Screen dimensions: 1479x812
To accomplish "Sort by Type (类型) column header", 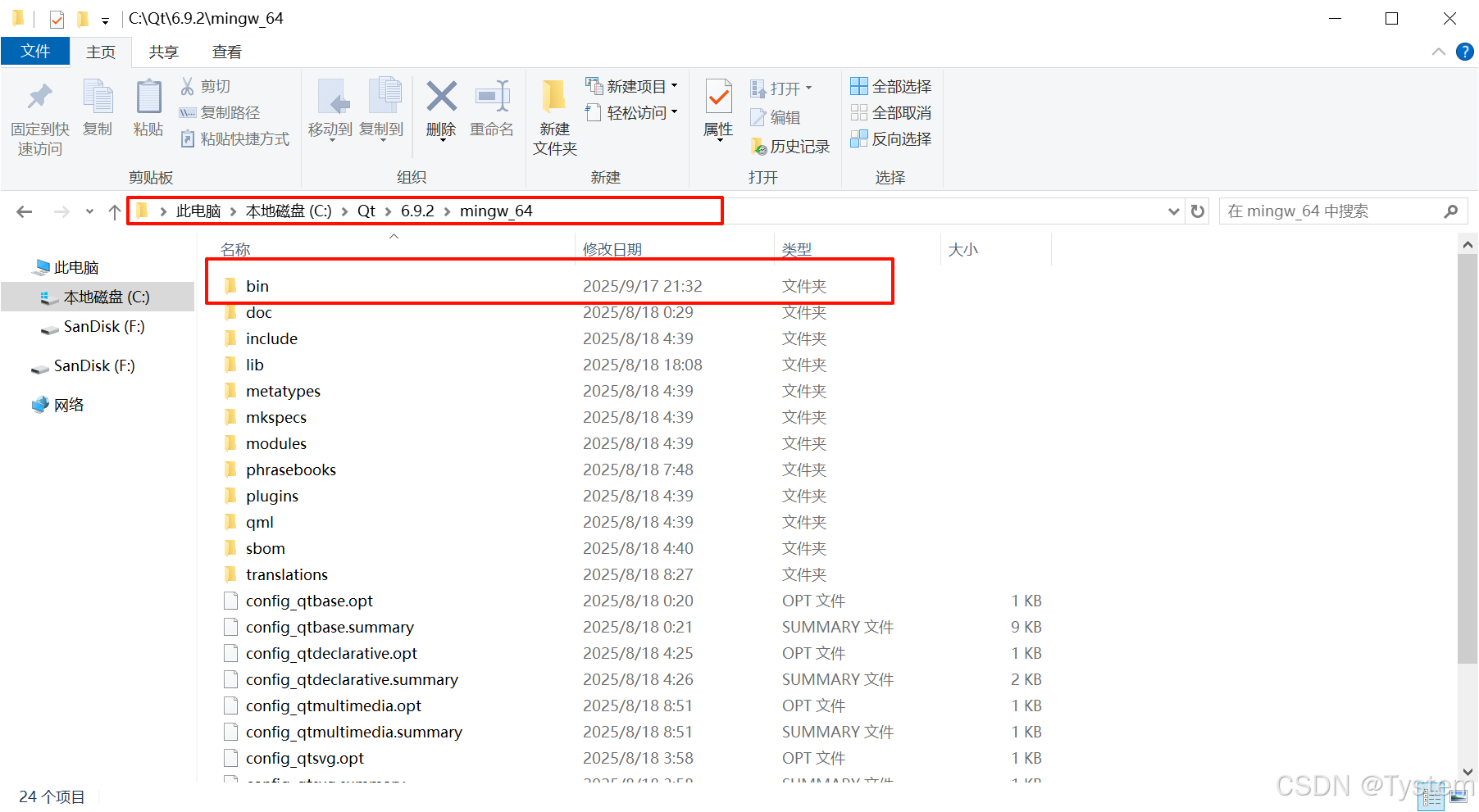I will tap(796, 249).
